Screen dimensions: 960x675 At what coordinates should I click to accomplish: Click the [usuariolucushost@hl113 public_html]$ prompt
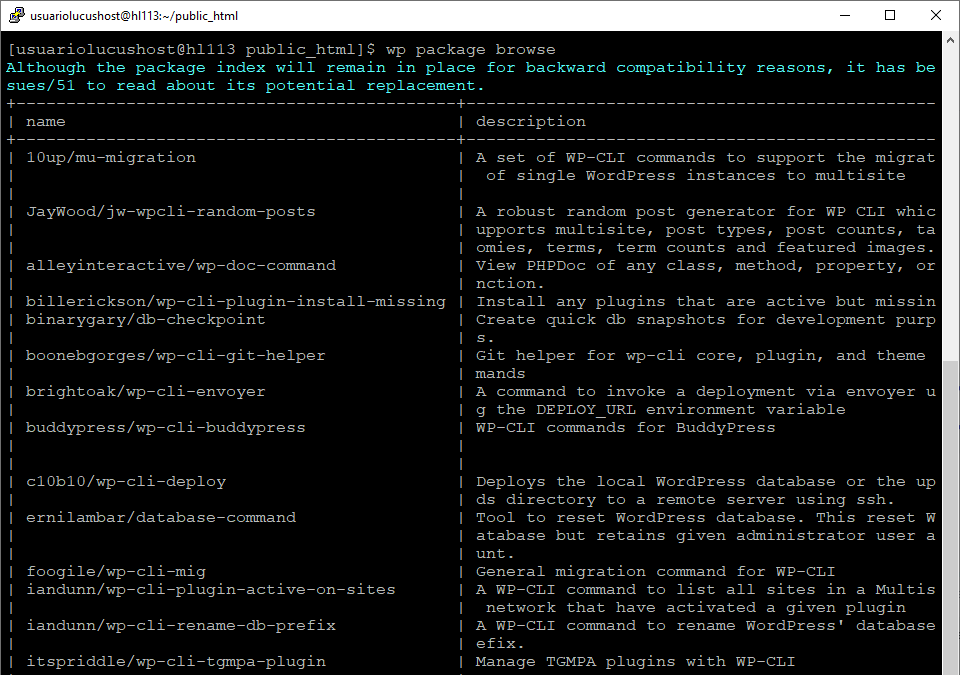coord(191,50)
